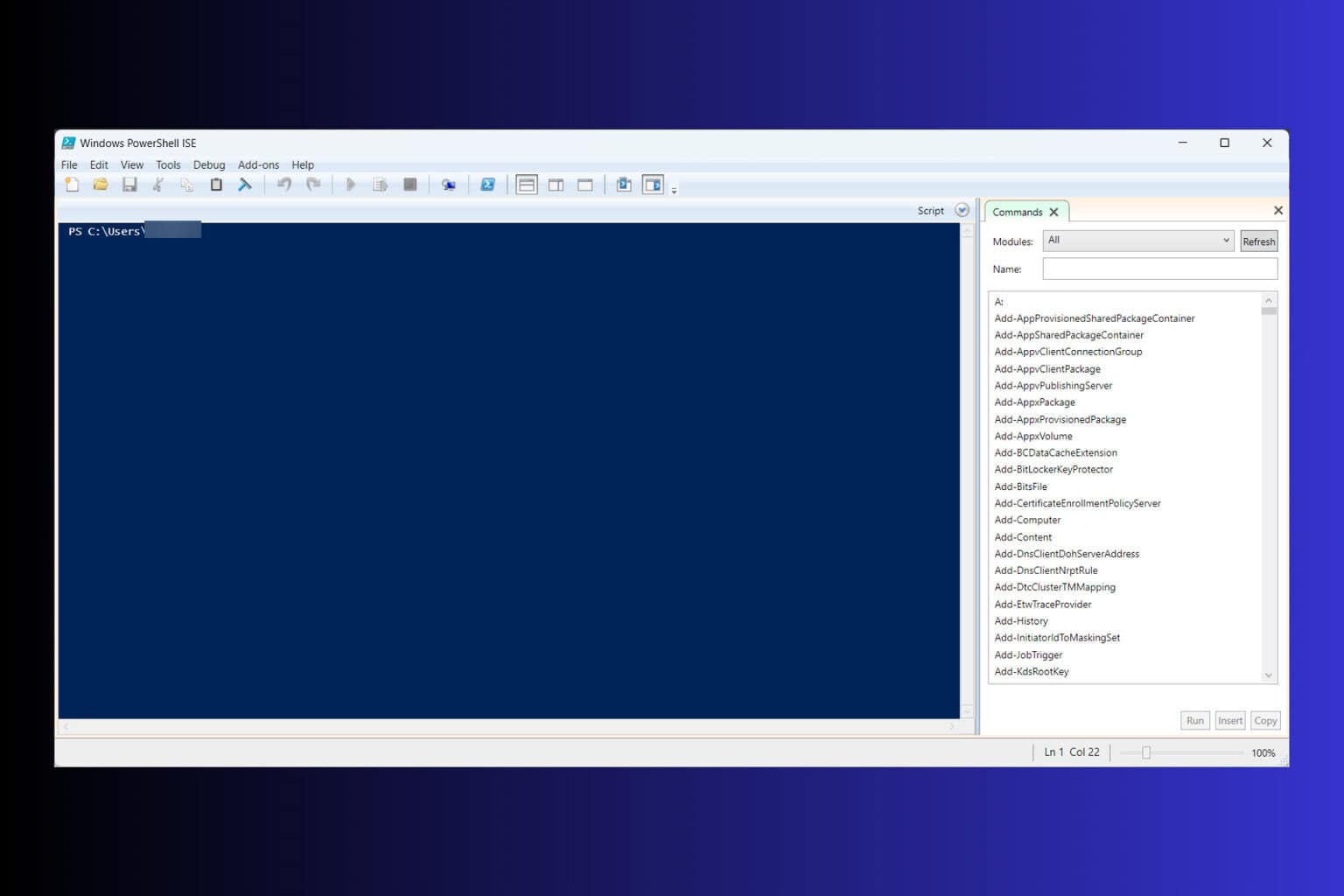1344x896 pixels.
Task: Open New Remote PowerShell Tab icon
Action: tap(449, 185)
